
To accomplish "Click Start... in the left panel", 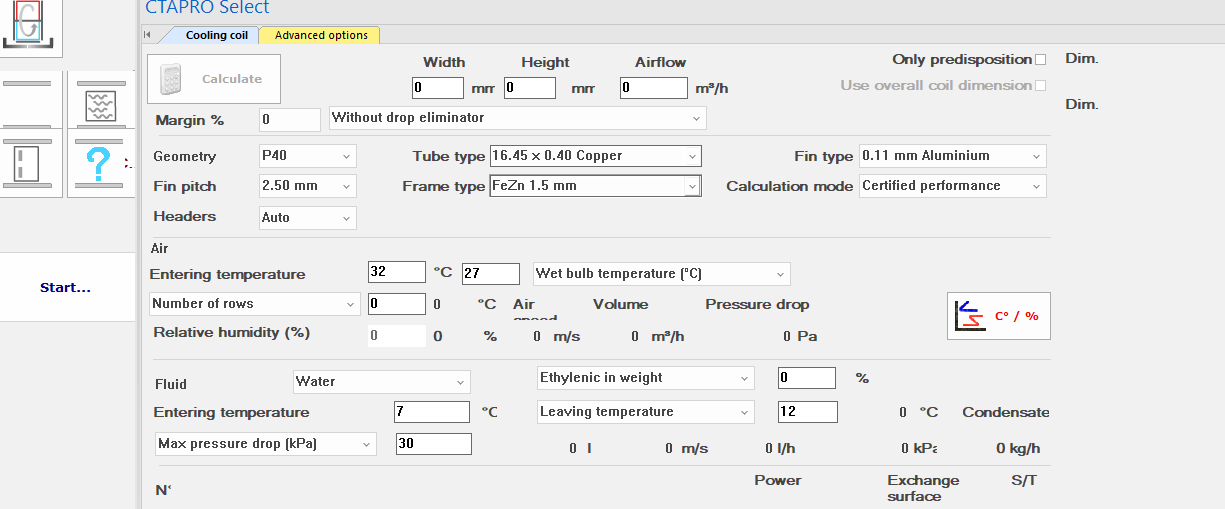I will [65, 288].
